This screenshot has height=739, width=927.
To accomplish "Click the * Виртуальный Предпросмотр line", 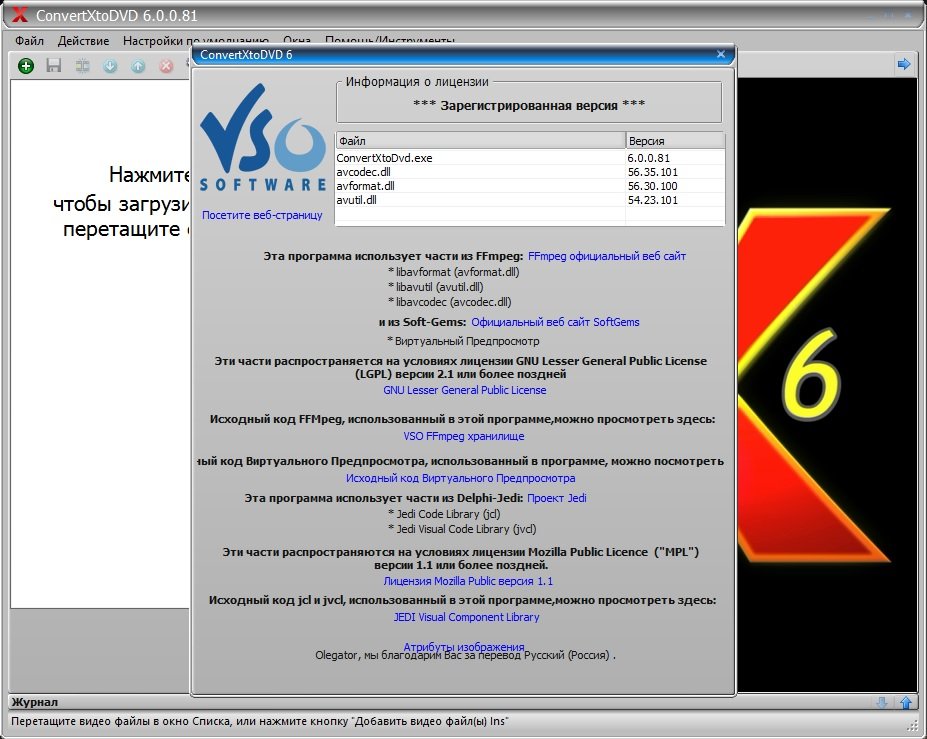I will coord(463,341).
